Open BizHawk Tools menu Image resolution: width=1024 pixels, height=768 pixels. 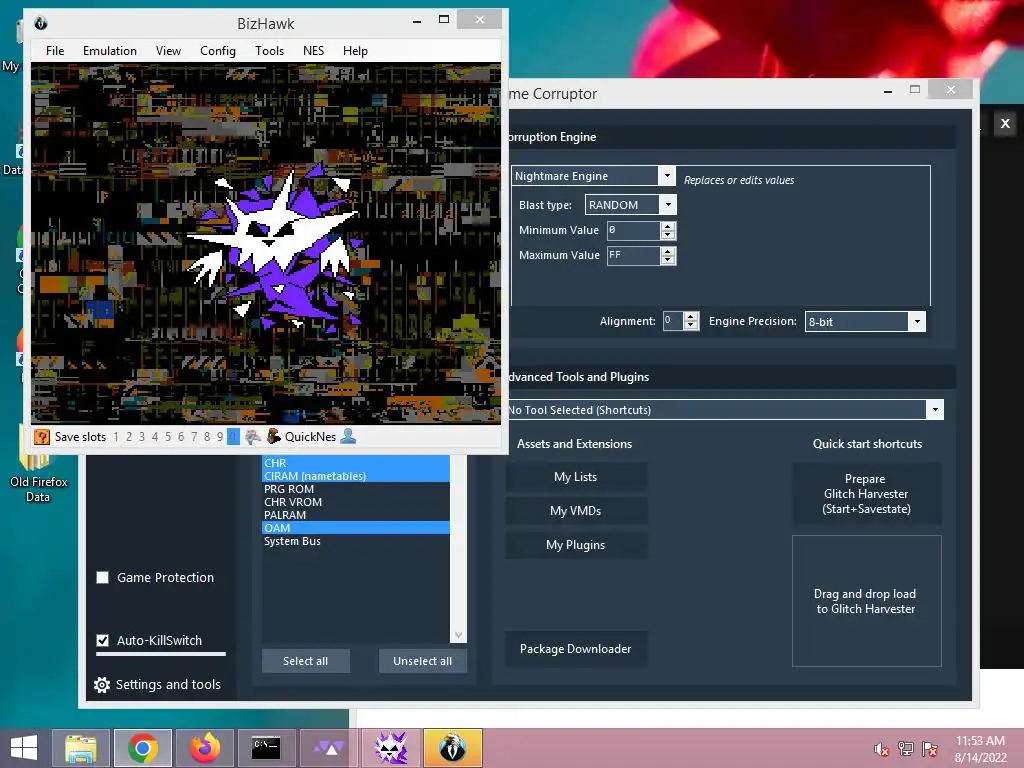(x=269, y=51)
